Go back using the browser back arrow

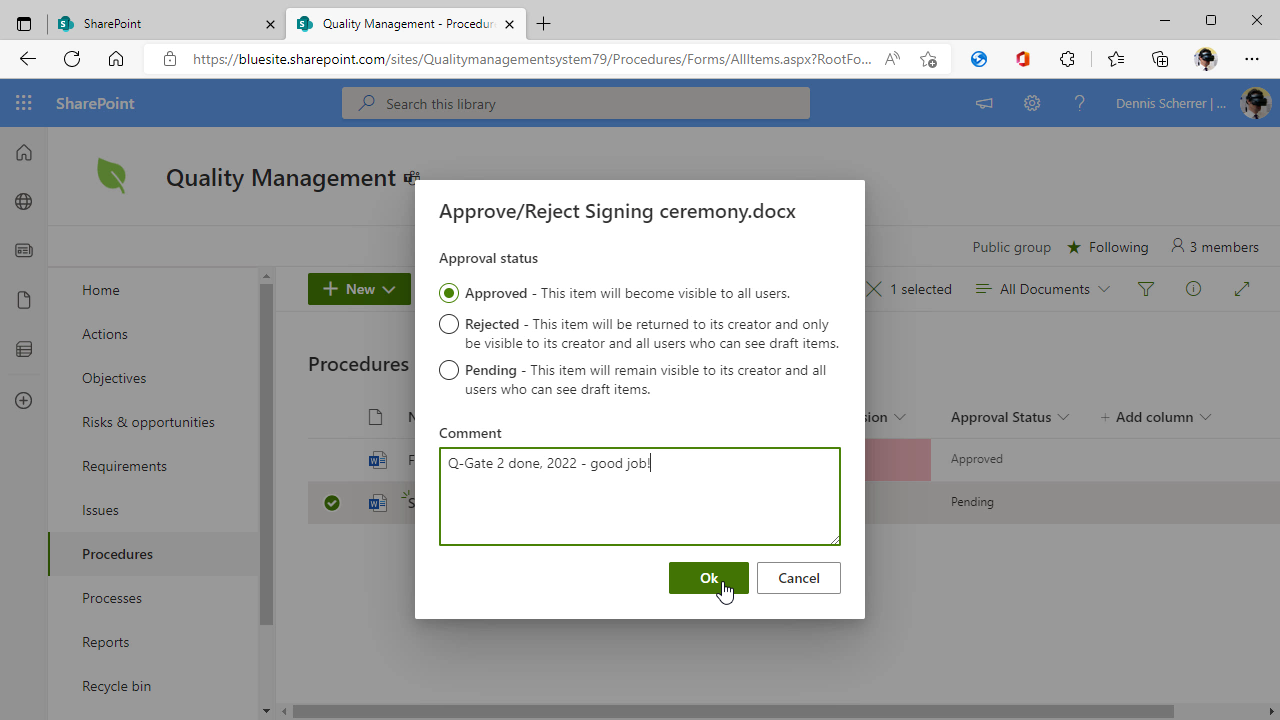click(x=27, y=59)
